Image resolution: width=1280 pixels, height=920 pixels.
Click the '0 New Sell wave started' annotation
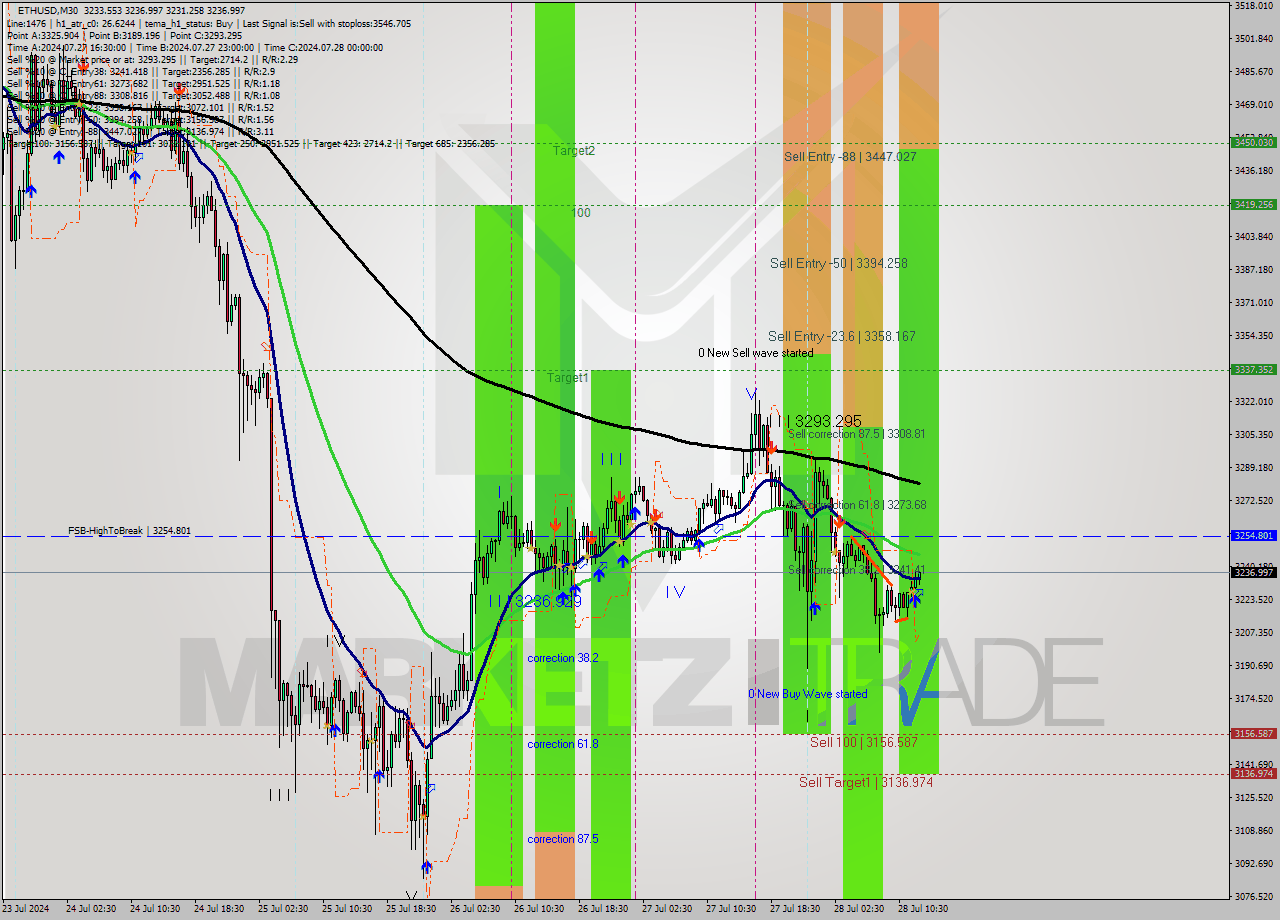point(755,353)
